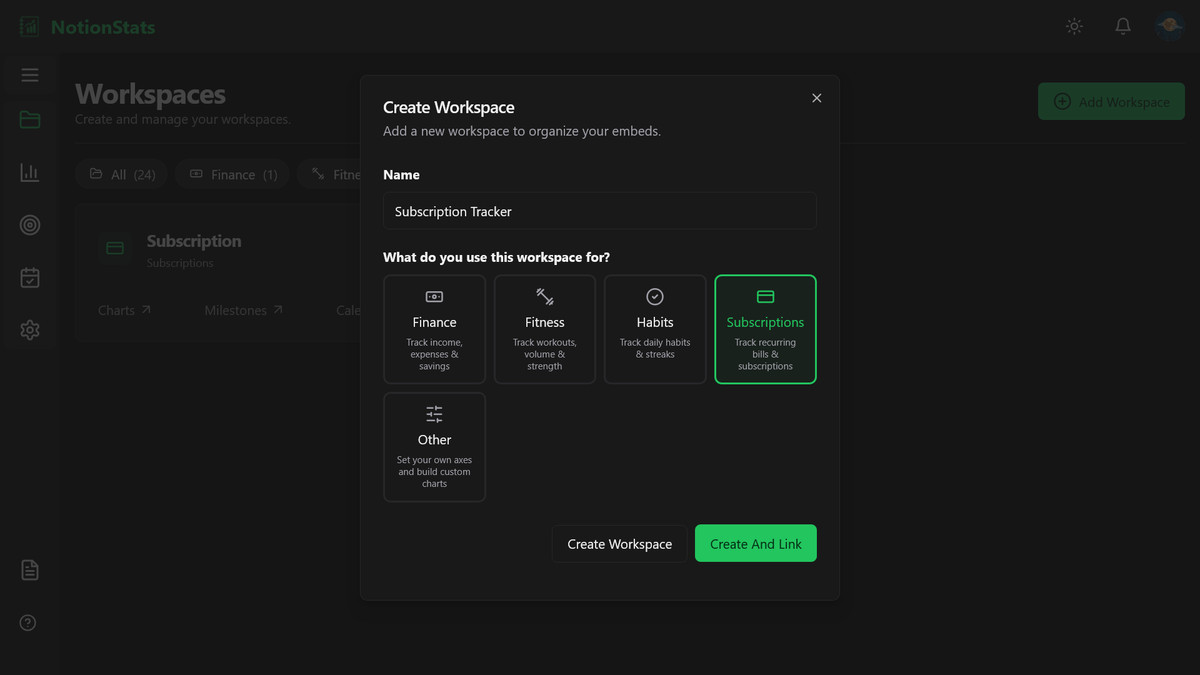
Task: Open the Milestones link on Subscription card
Action: (x=244, y=310)
